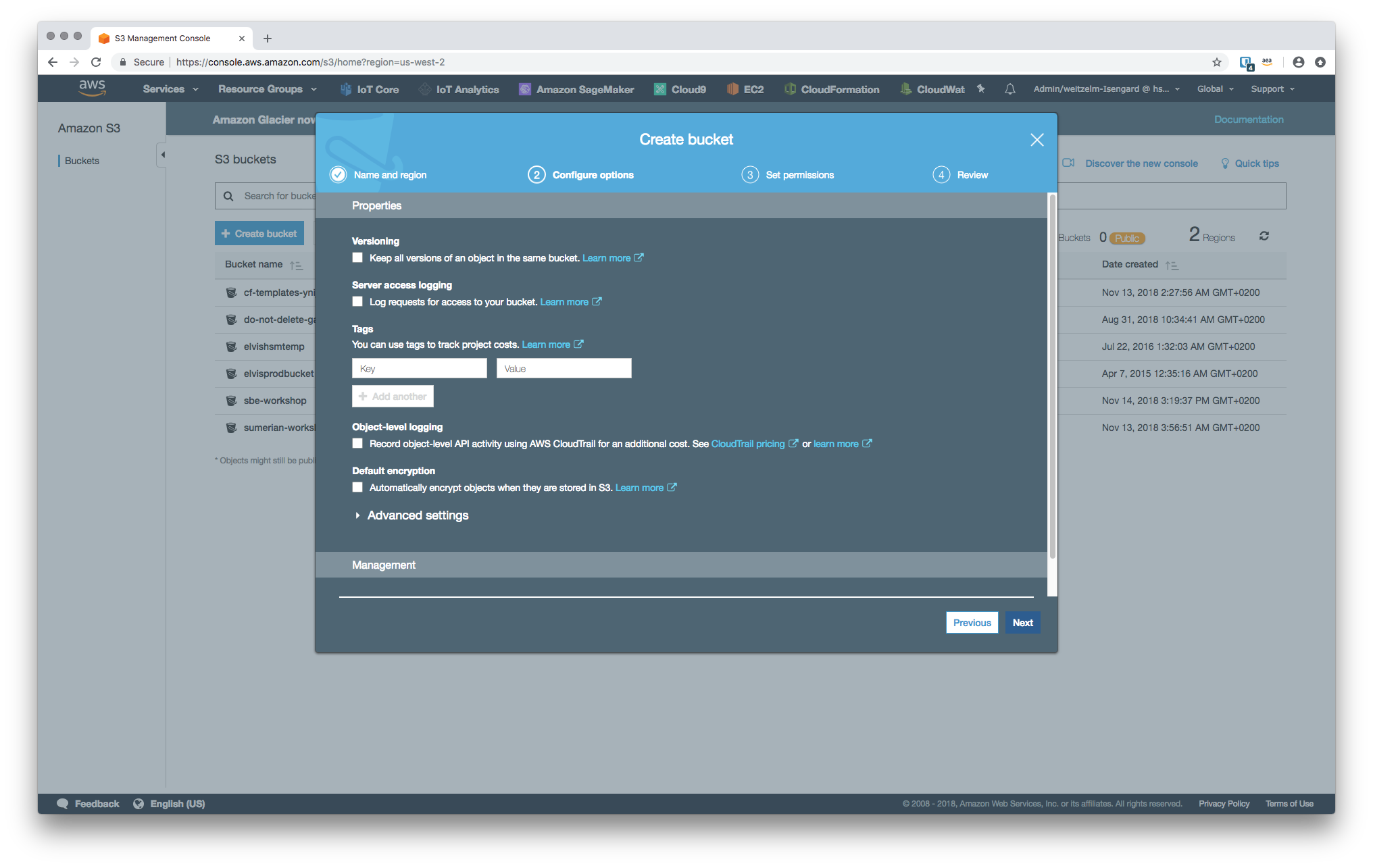
Task: Click the AWS logo home icon
Action: [x=92, y=88]
